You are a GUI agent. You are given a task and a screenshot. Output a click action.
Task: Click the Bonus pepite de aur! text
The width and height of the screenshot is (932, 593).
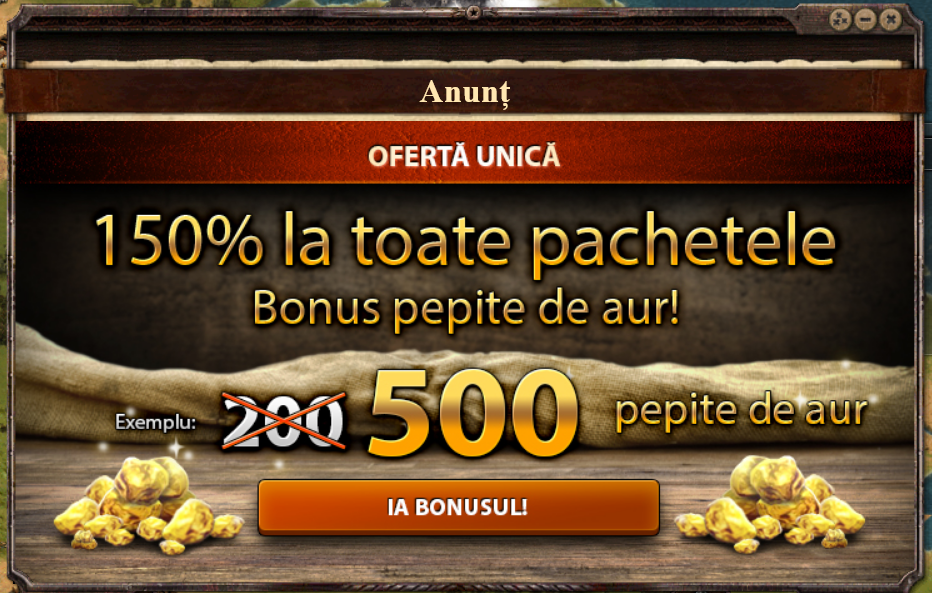tap(465, 309)
